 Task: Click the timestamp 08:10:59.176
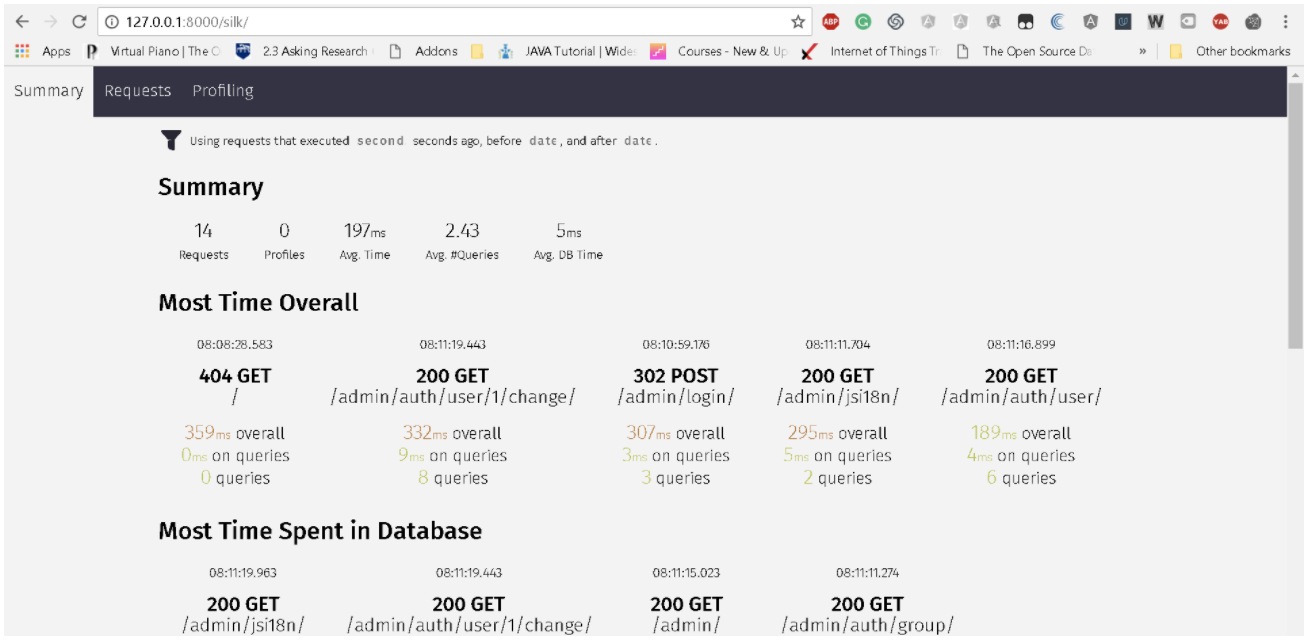pos(676,344)
